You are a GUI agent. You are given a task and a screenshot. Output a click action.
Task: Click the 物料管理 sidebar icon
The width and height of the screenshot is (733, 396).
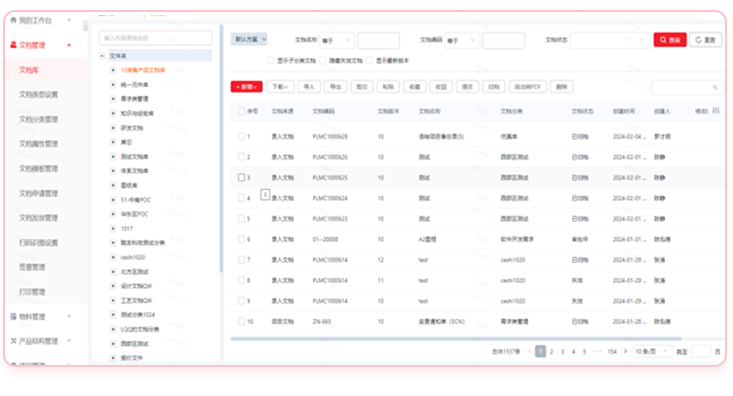[x=13, y=317]
